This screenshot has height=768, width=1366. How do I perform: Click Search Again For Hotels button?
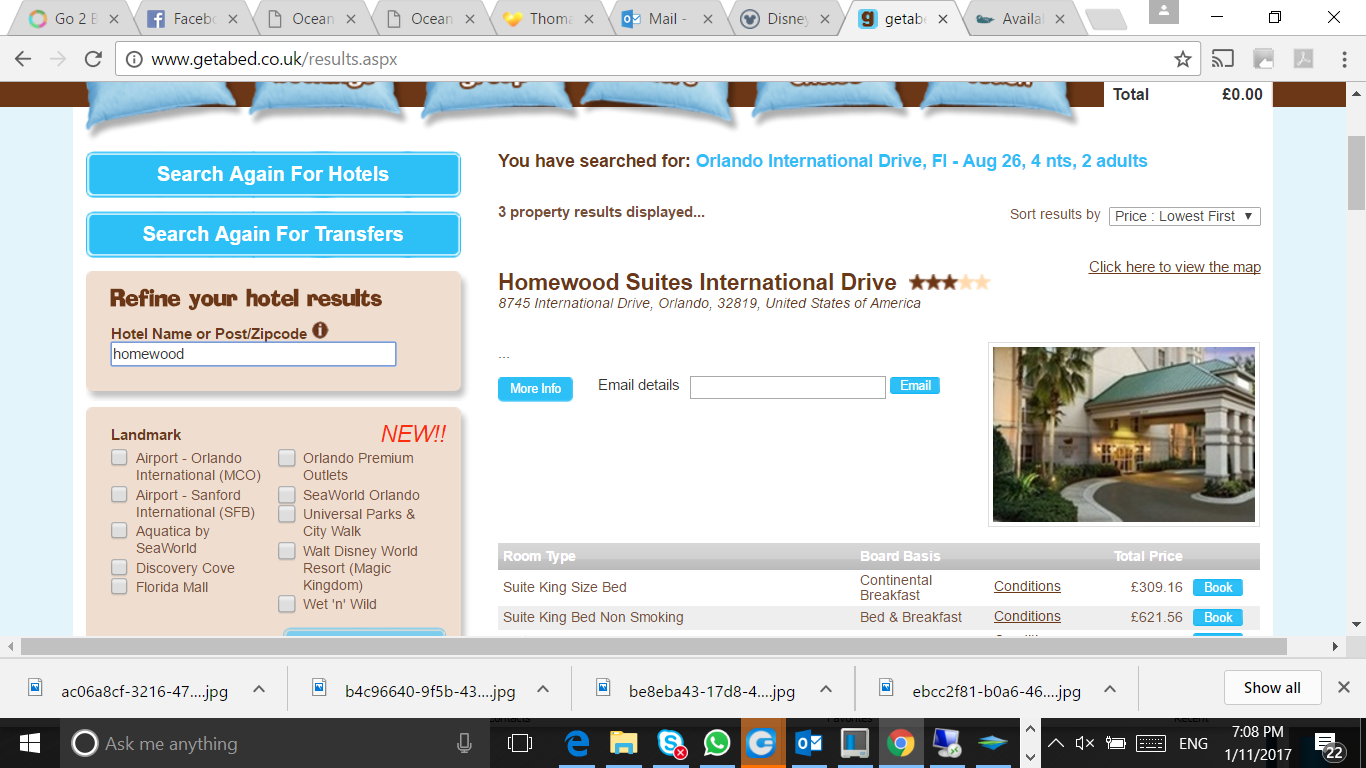pos(273,175)
